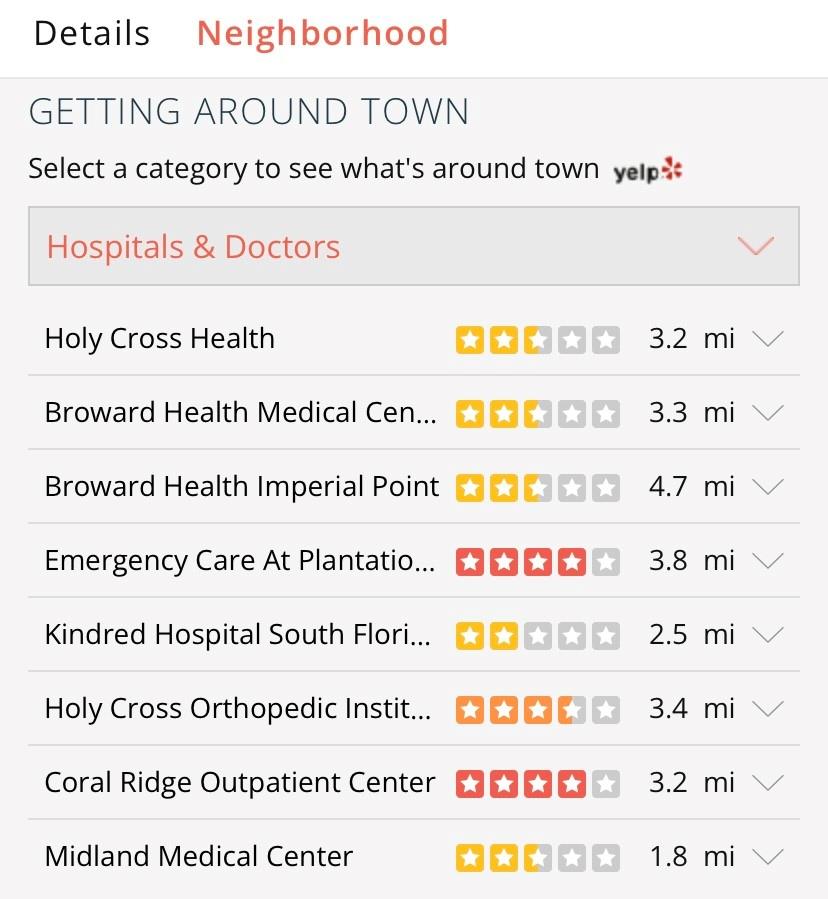Screen dimensions: 828x899
Task: Open the Holy Cross Orthopedic Institute listing
Action: pos(414,709)
